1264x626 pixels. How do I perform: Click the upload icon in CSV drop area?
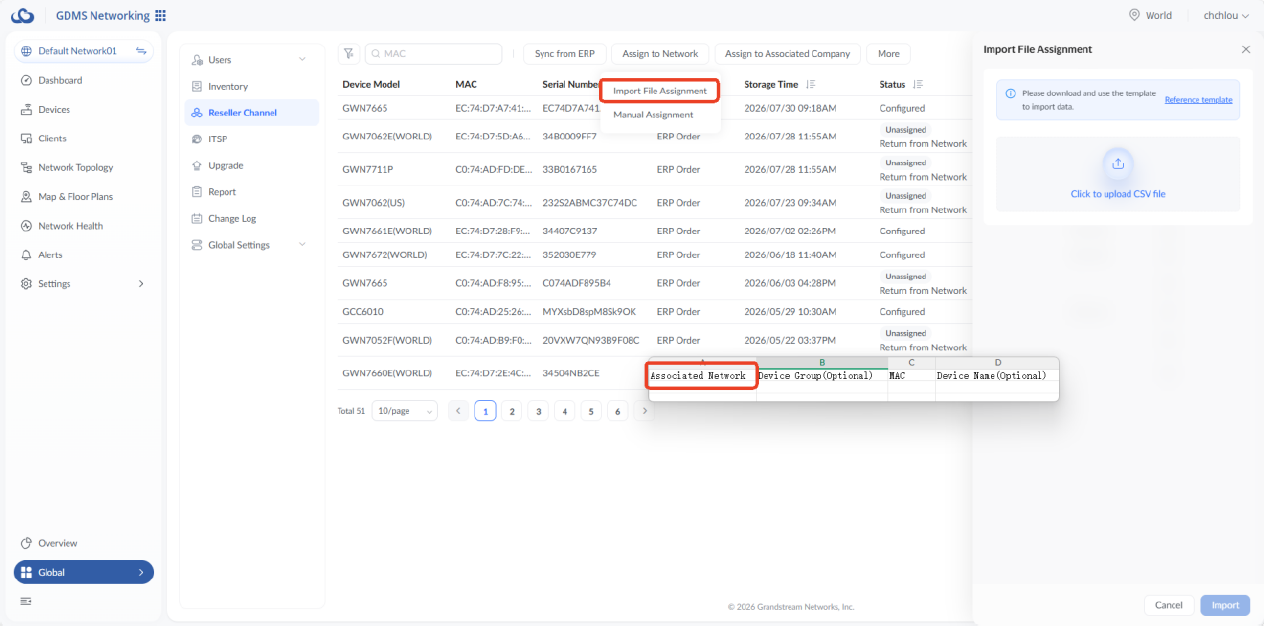point(1117,164)
